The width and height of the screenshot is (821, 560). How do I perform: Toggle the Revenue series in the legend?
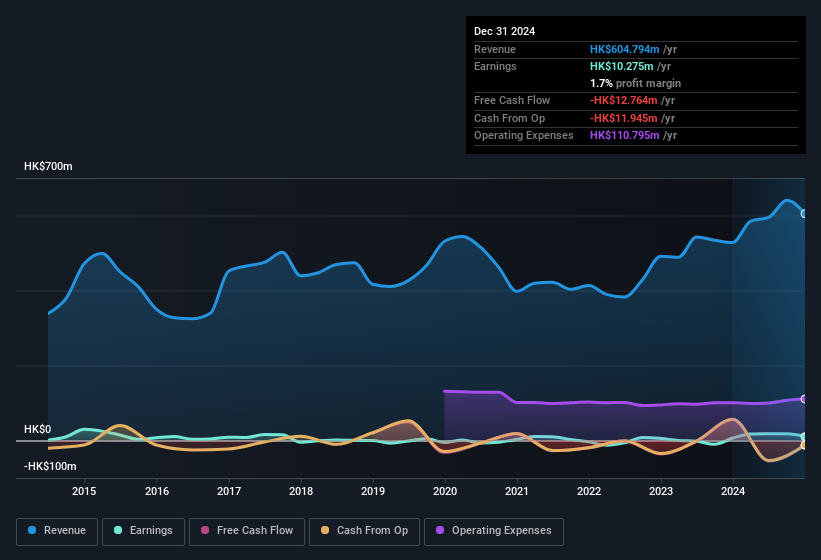point(57,531)
